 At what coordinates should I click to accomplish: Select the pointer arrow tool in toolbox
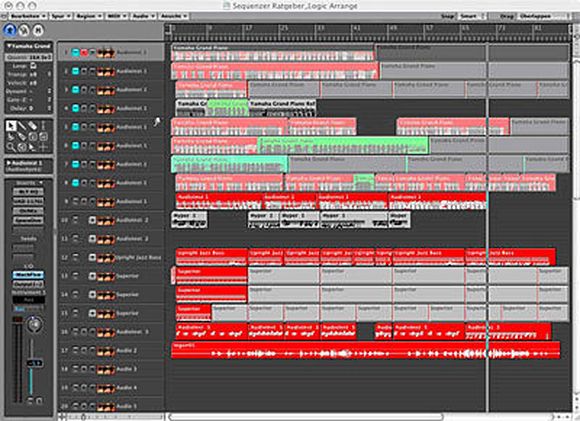(x=11, y=126)
